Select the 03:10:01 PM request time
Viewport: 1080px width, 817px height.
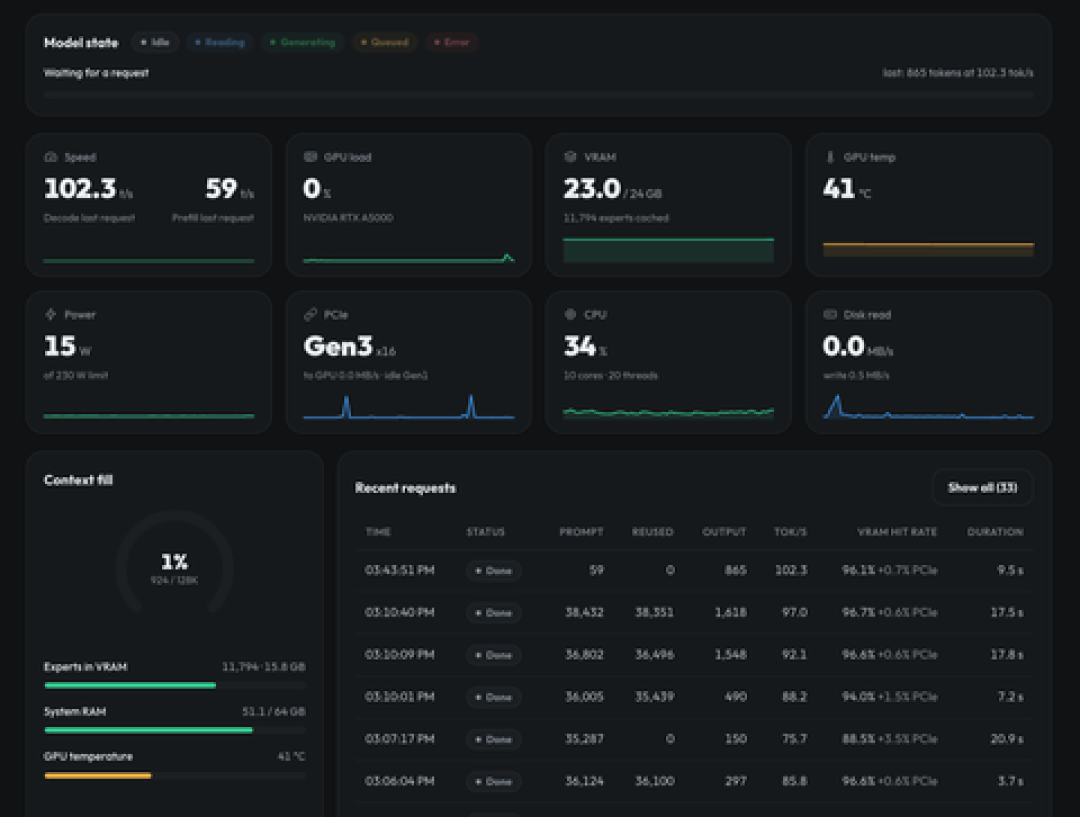click(399, 696)
